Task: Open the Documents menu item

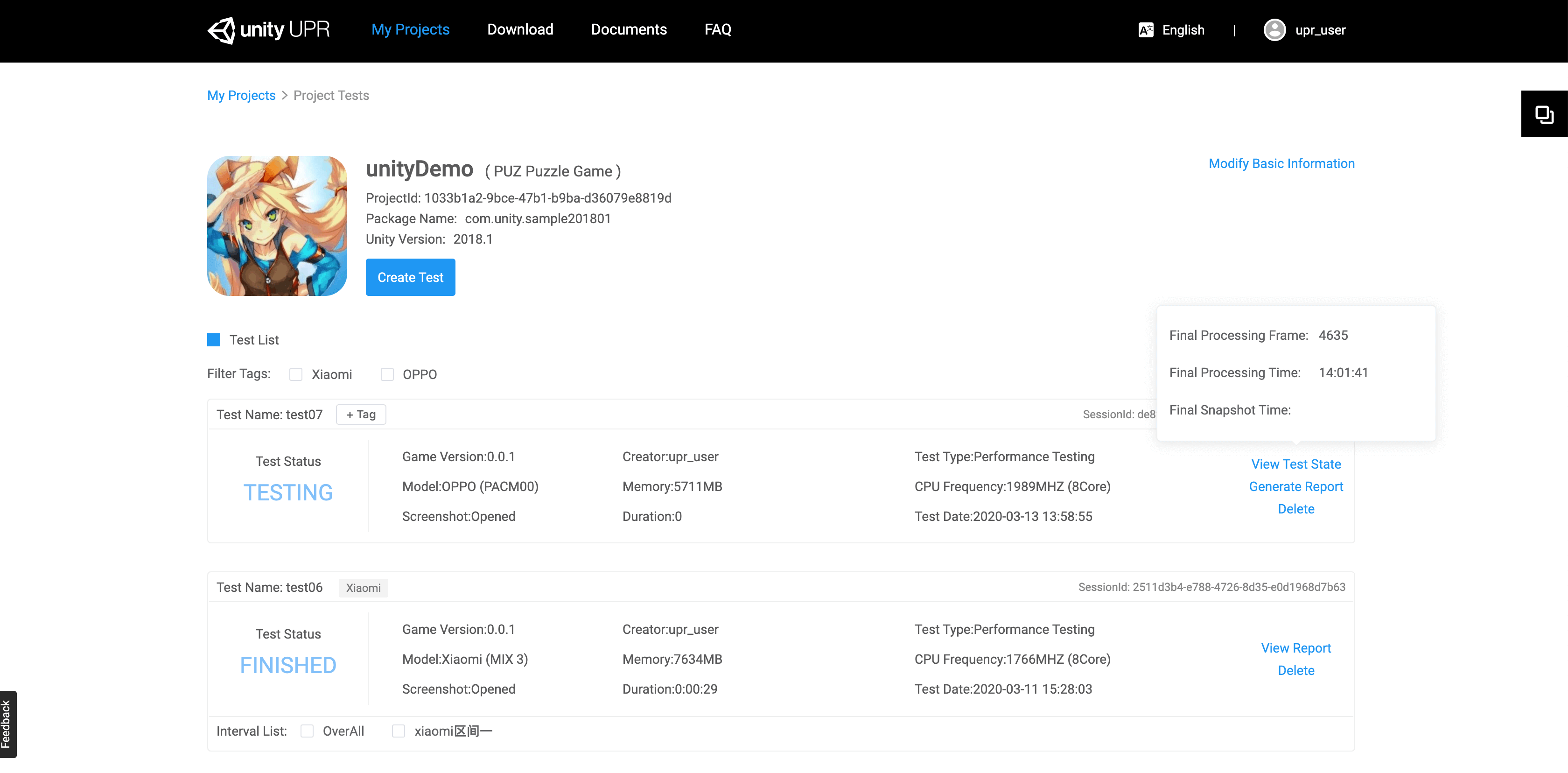Action: [x=629, y=29]
